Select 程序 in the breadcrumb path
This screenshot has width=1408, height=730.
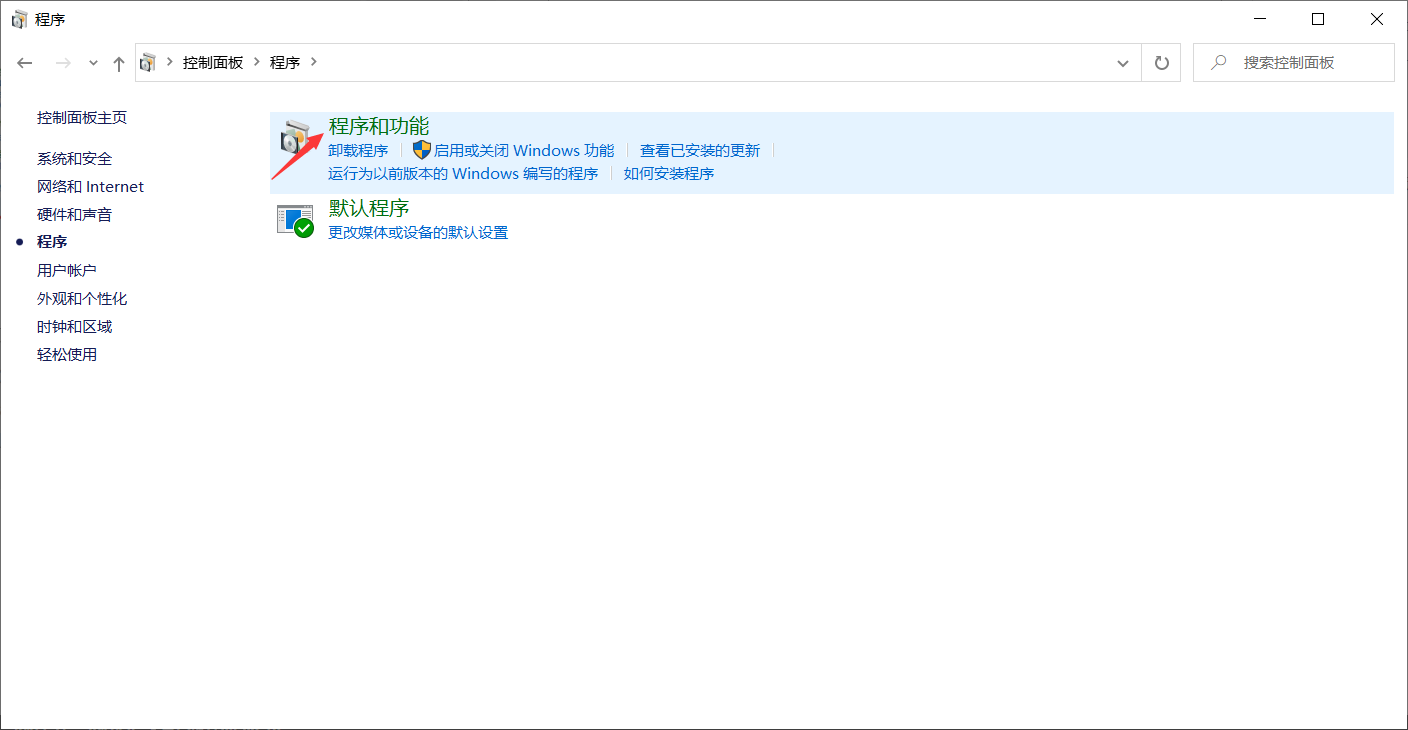(285, 62)
